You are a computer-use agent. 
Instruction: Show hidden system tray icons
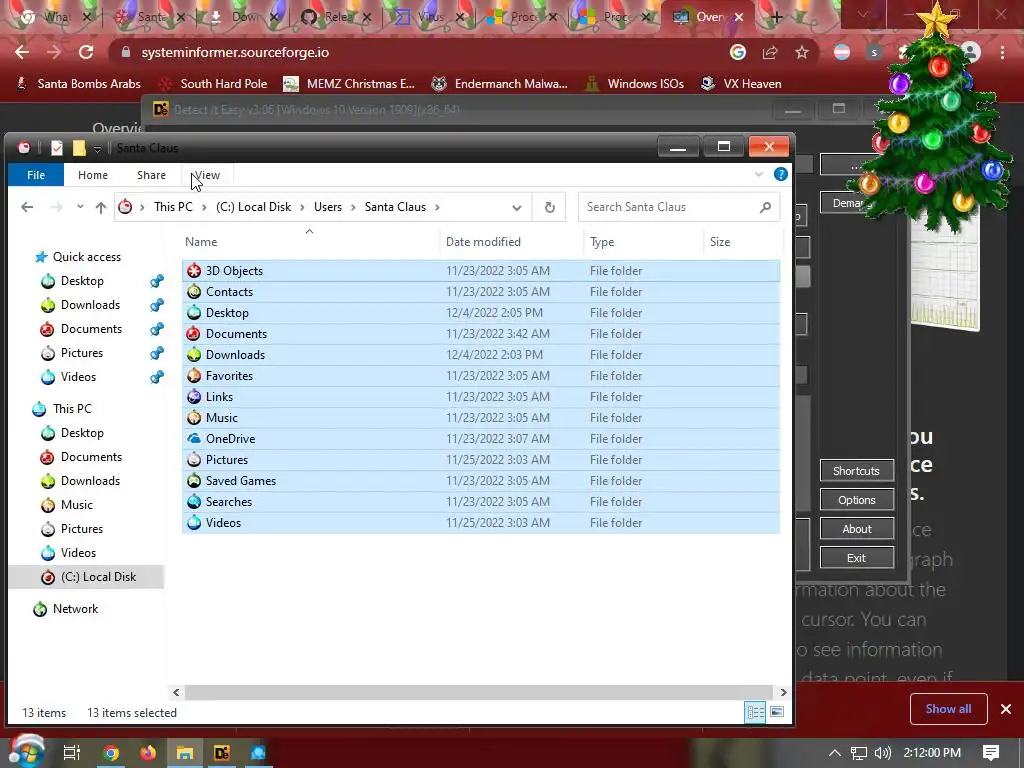[835, 753]
